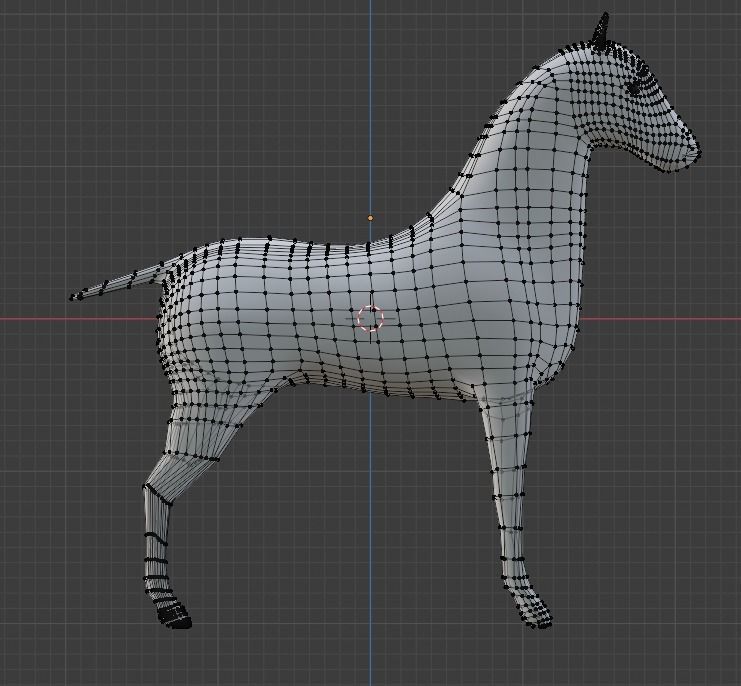The height and width of the screenshot is (686, 741).
Task: Click the tip of the horse's tail
Action: (x=72, y=298)
